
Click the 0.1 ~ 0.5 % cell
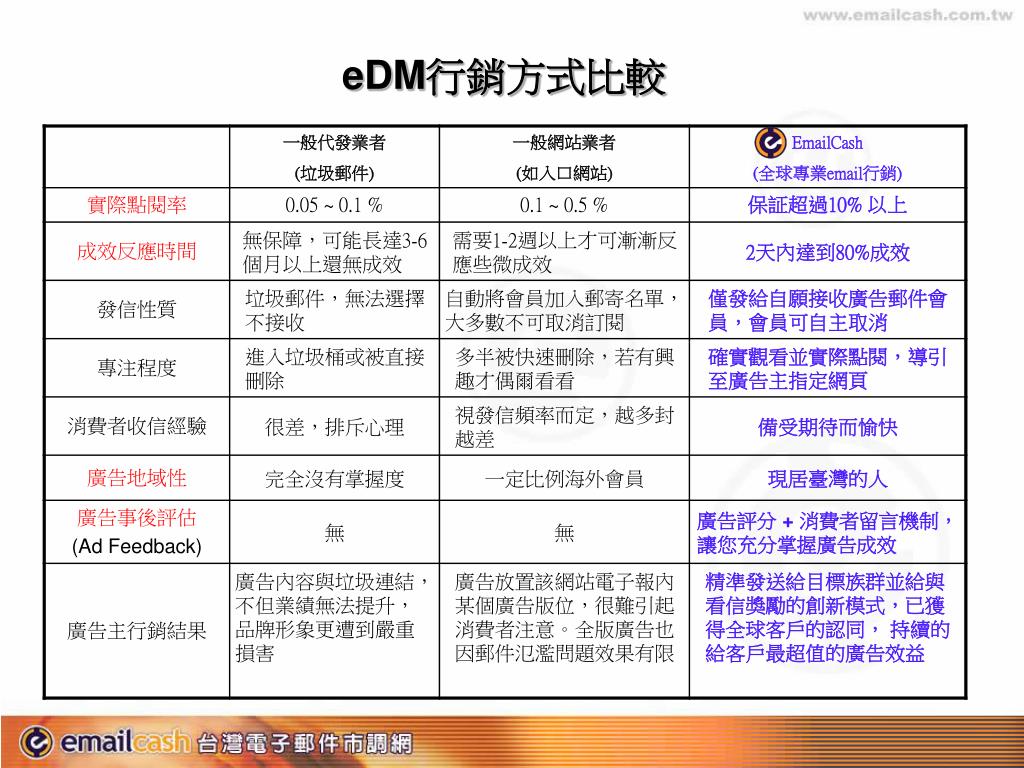(564, 205)
